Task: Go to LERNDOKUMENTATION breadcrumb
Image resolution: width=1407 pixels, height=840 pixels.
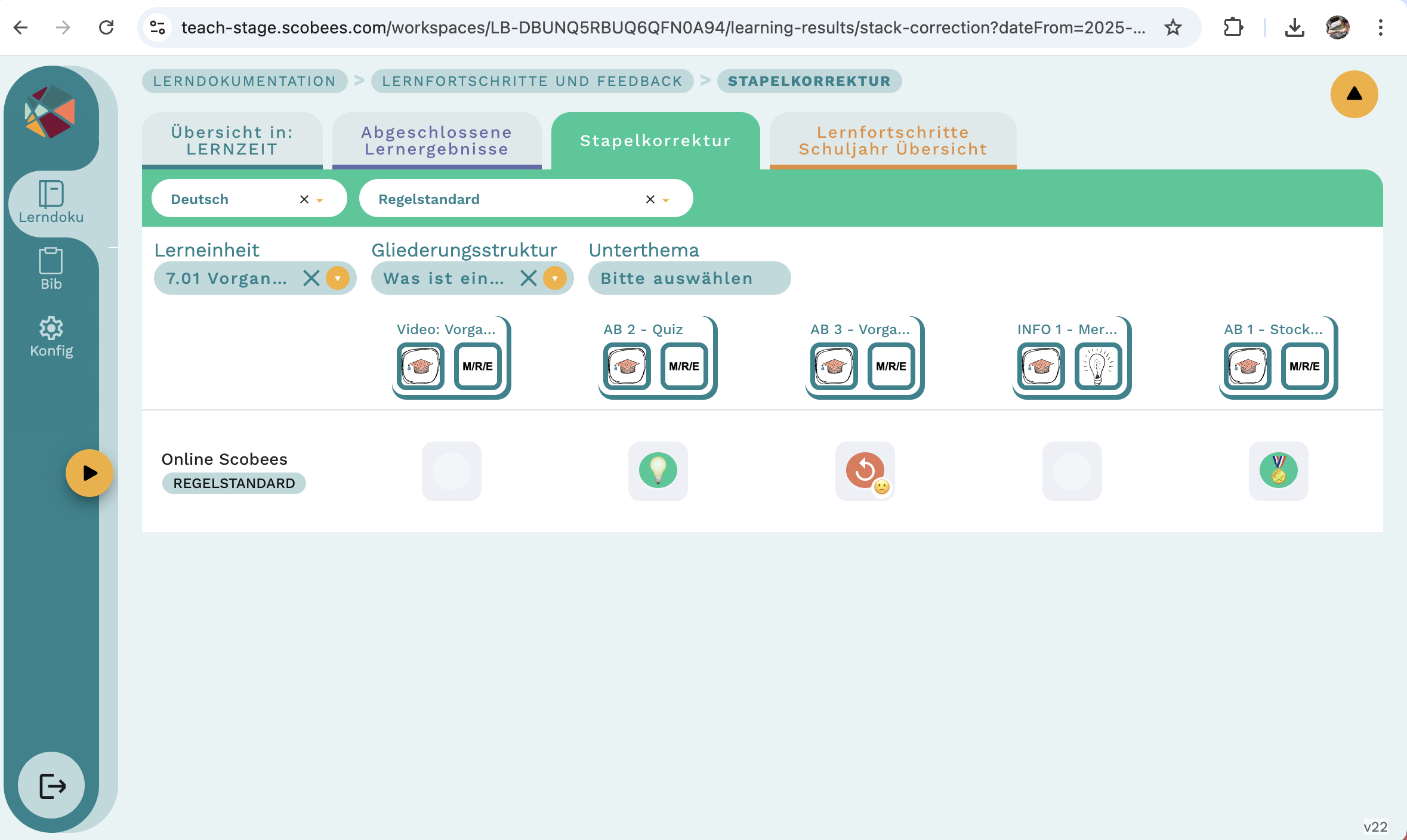Action: point(245,81)
